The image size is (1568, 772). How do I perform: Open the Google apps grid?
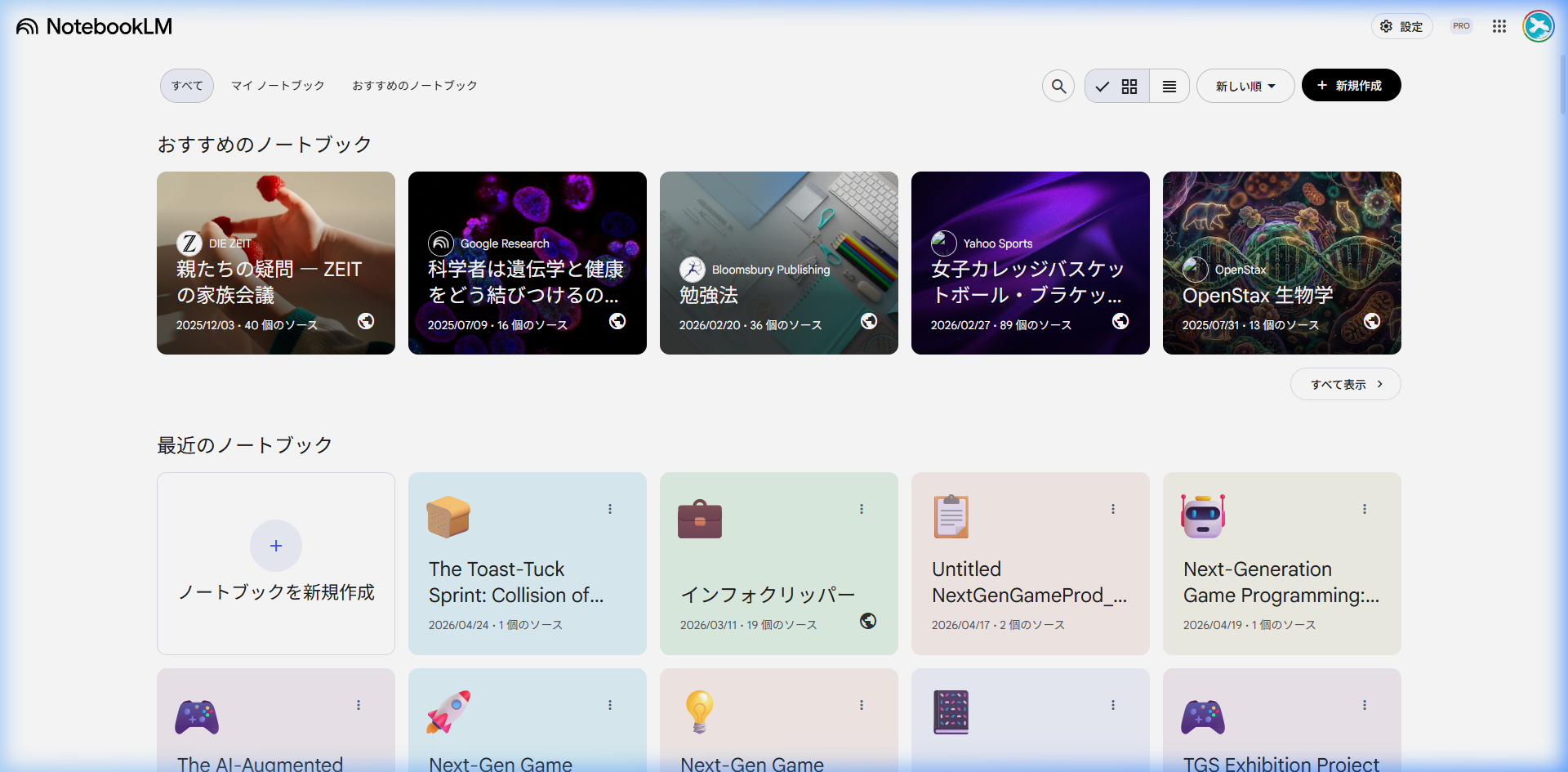tap(1499, 26)
